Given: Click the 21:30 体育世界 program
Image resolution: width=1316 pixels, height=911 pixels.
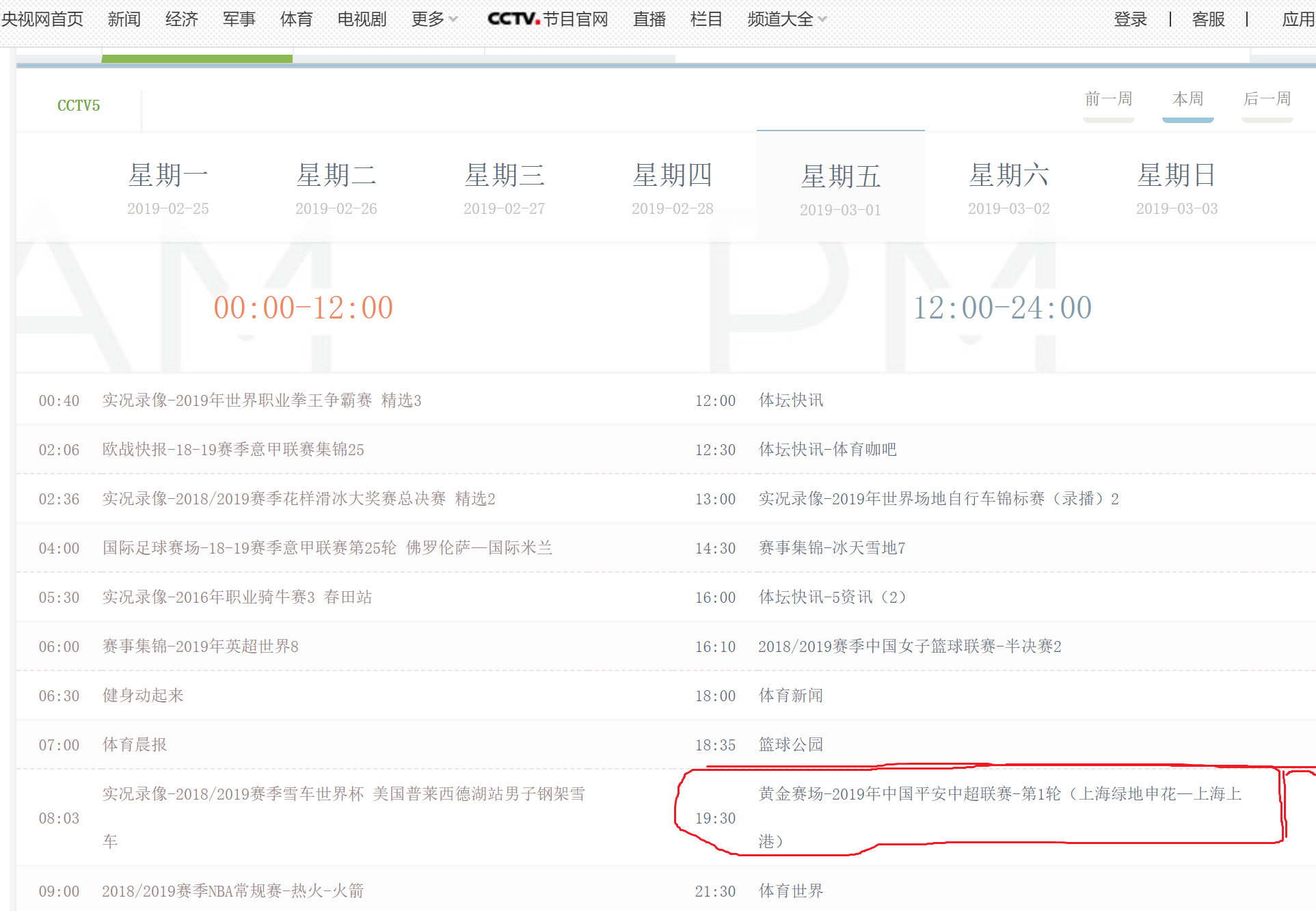Looking at the screenshot, I should [x=791, y=891].
